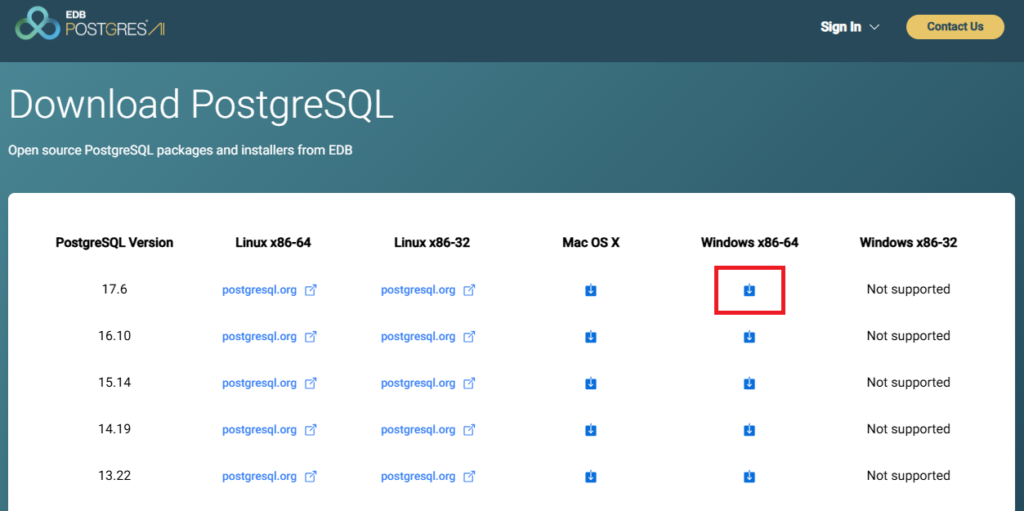Select version 17.6 cell
The height and width of the screenshot is (511, 1024).
pos(115,289)
